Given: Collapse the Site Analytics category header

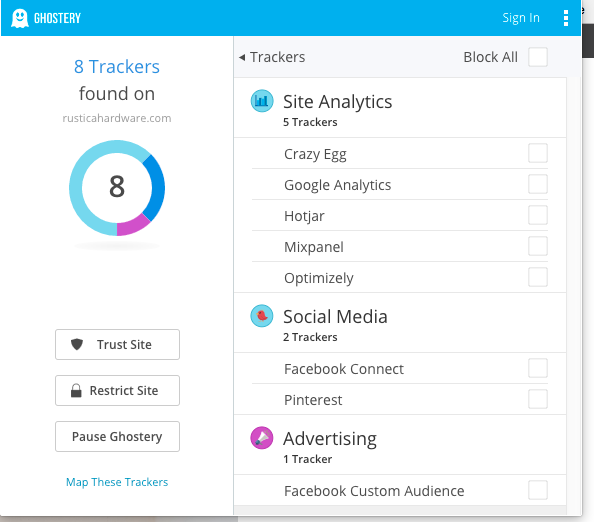Looking at the screenshot, I should [400, 108].
